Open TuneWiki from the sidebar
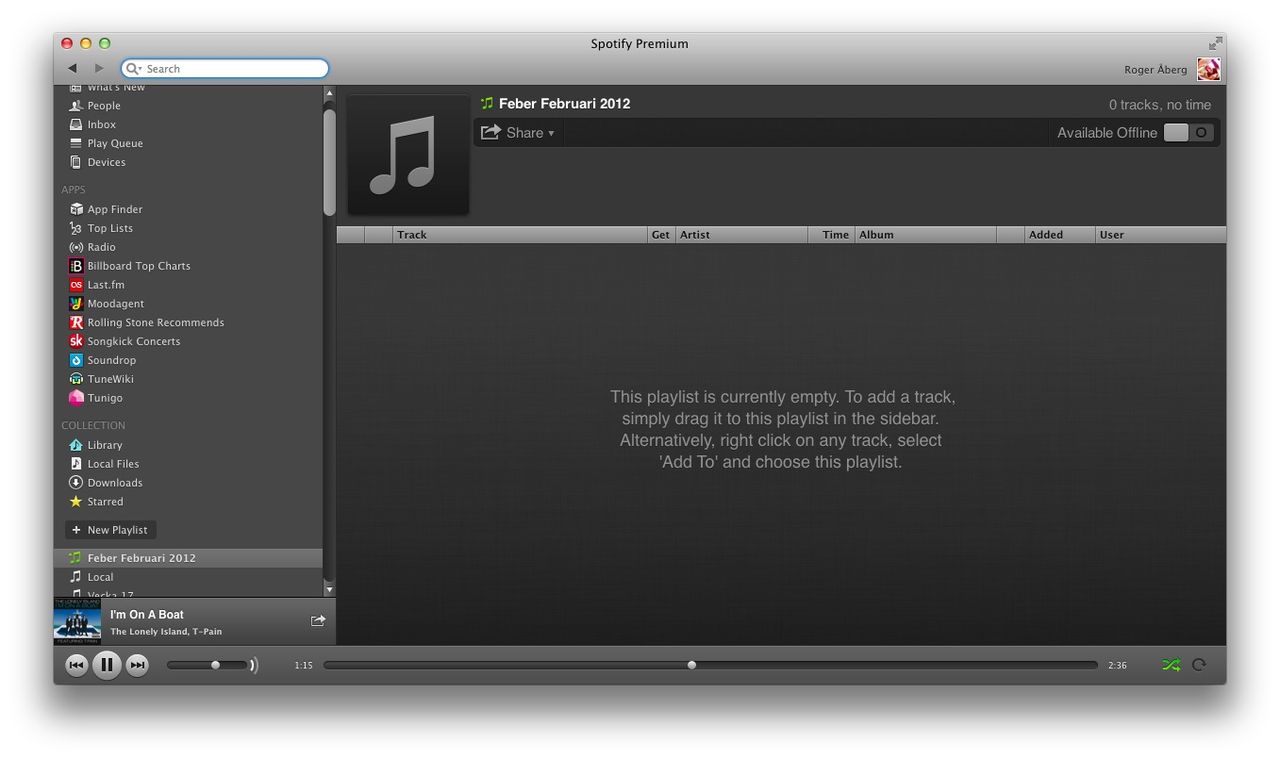1280x759 pixels. pos(76,379)
